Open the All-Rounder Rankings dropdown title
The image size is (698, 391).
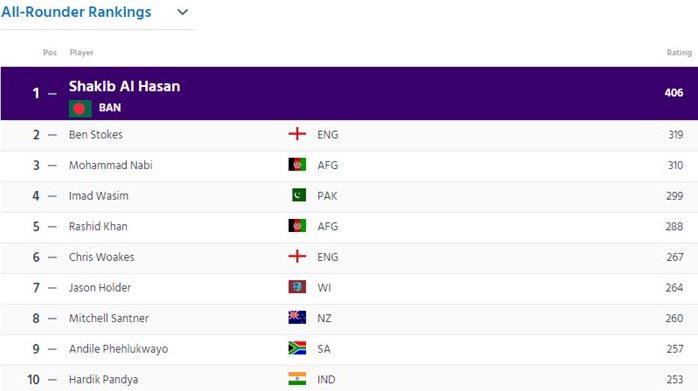point(76,12)
